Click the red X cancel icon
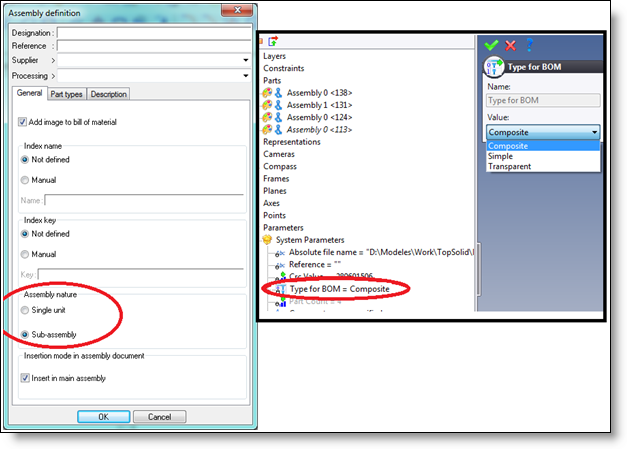Screen dimensions: 627x449 click(x=510, y=45)
